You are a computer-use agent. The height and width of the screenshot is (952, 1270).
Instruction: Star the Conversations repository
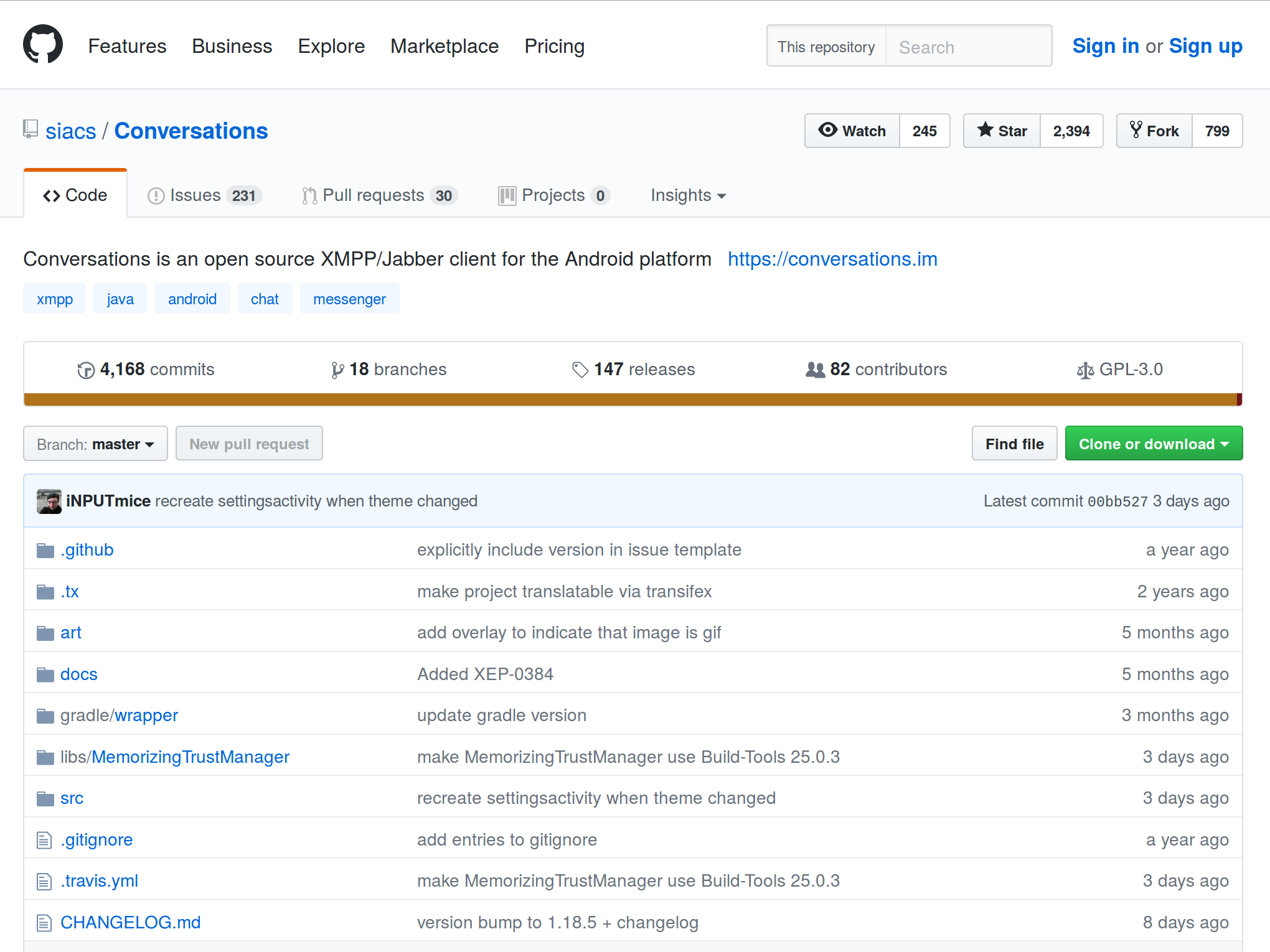[1002, 131]
